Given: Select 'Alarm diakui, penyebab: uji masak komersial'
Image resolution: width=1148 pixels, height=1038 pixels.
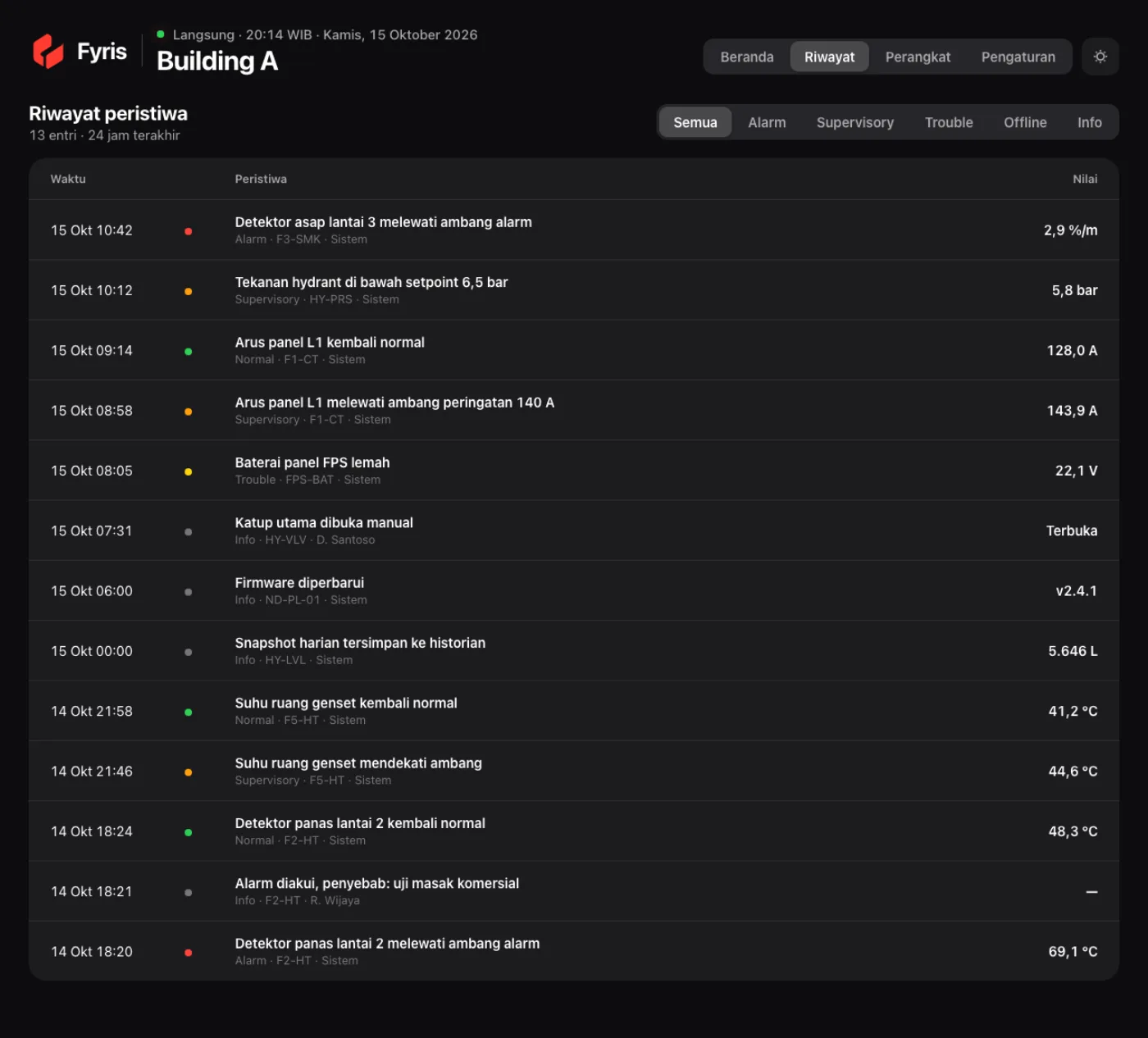Looking at the screenshot, I should tap(574, 891).
